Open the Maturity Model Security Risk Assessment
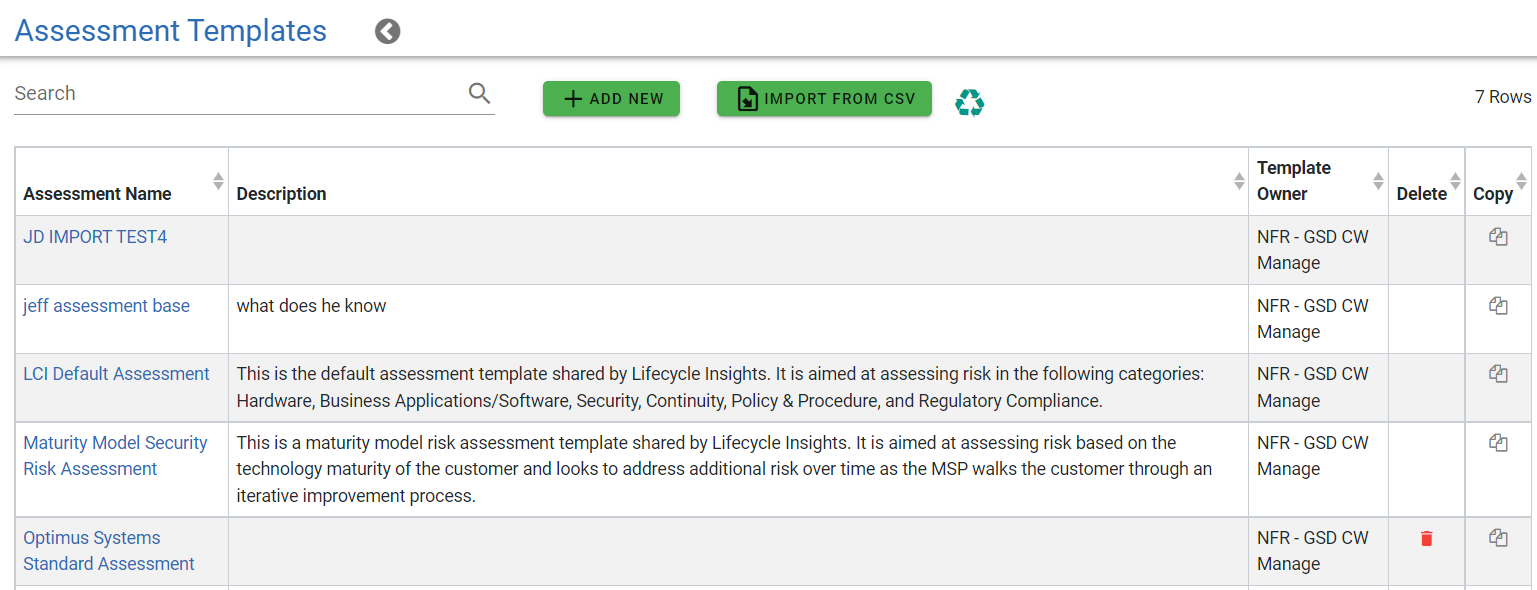 click(x=115, y=455)
